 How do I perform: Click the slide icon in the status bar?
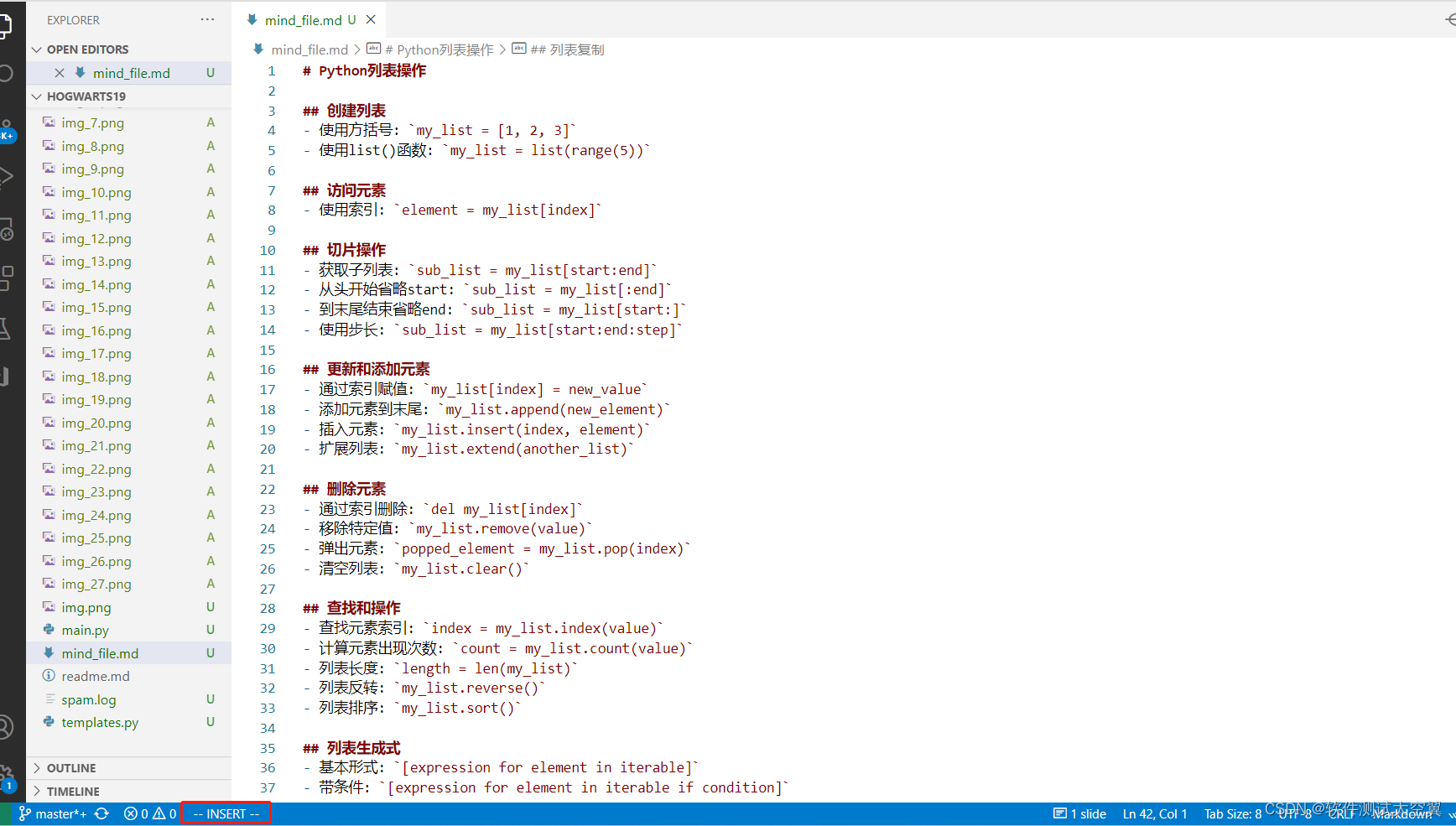click(1060, 813)
